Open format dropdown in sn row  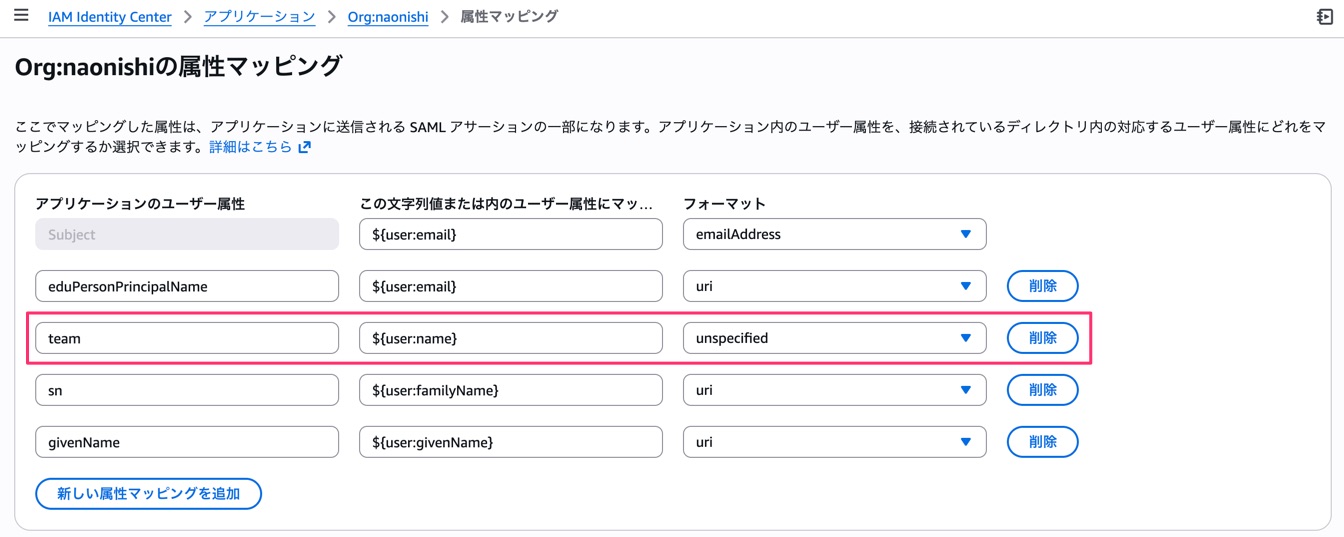coord(835,390)
